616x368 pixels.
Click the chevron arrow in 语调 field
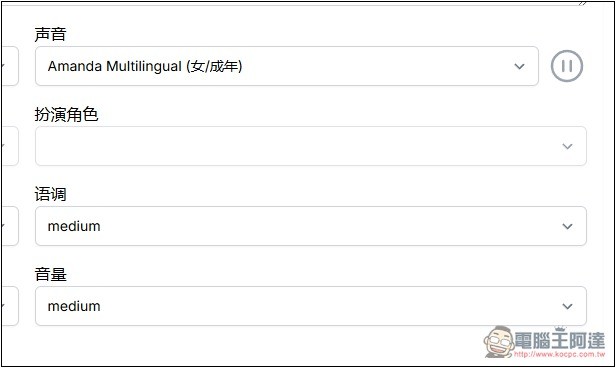click(x=567, y=226)
